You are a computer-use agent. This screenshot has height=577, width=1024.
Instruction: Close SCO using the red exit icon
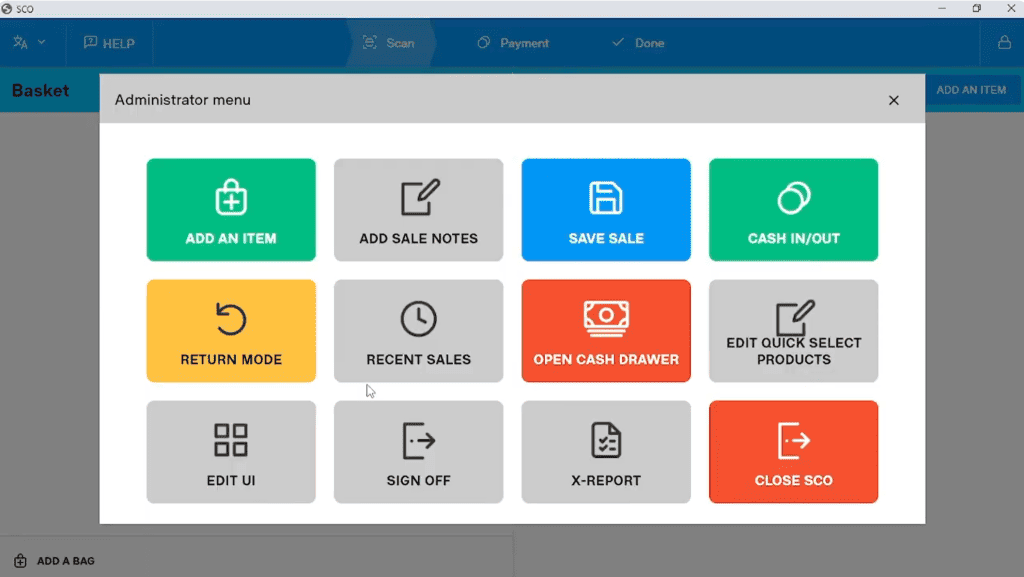793,437
